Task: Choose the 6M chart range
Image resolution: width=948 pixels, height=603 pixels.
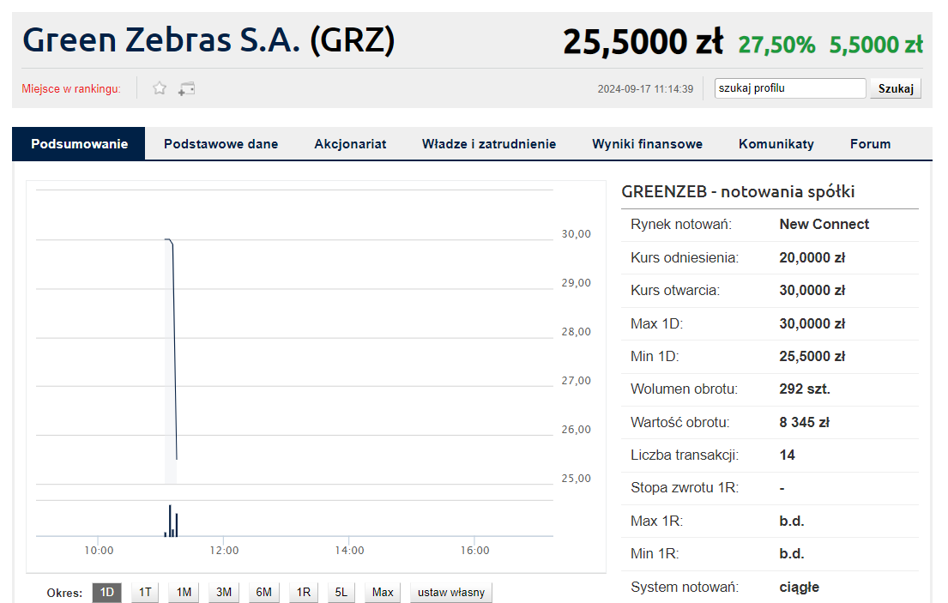Action: click(264, 592)
